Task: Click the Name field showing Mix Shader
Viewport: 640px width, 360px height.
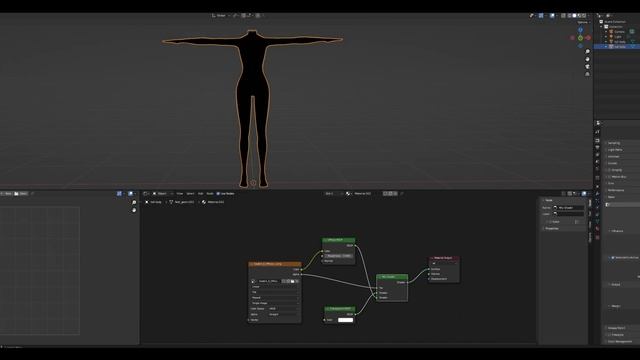Action: (x=569, y=208)
